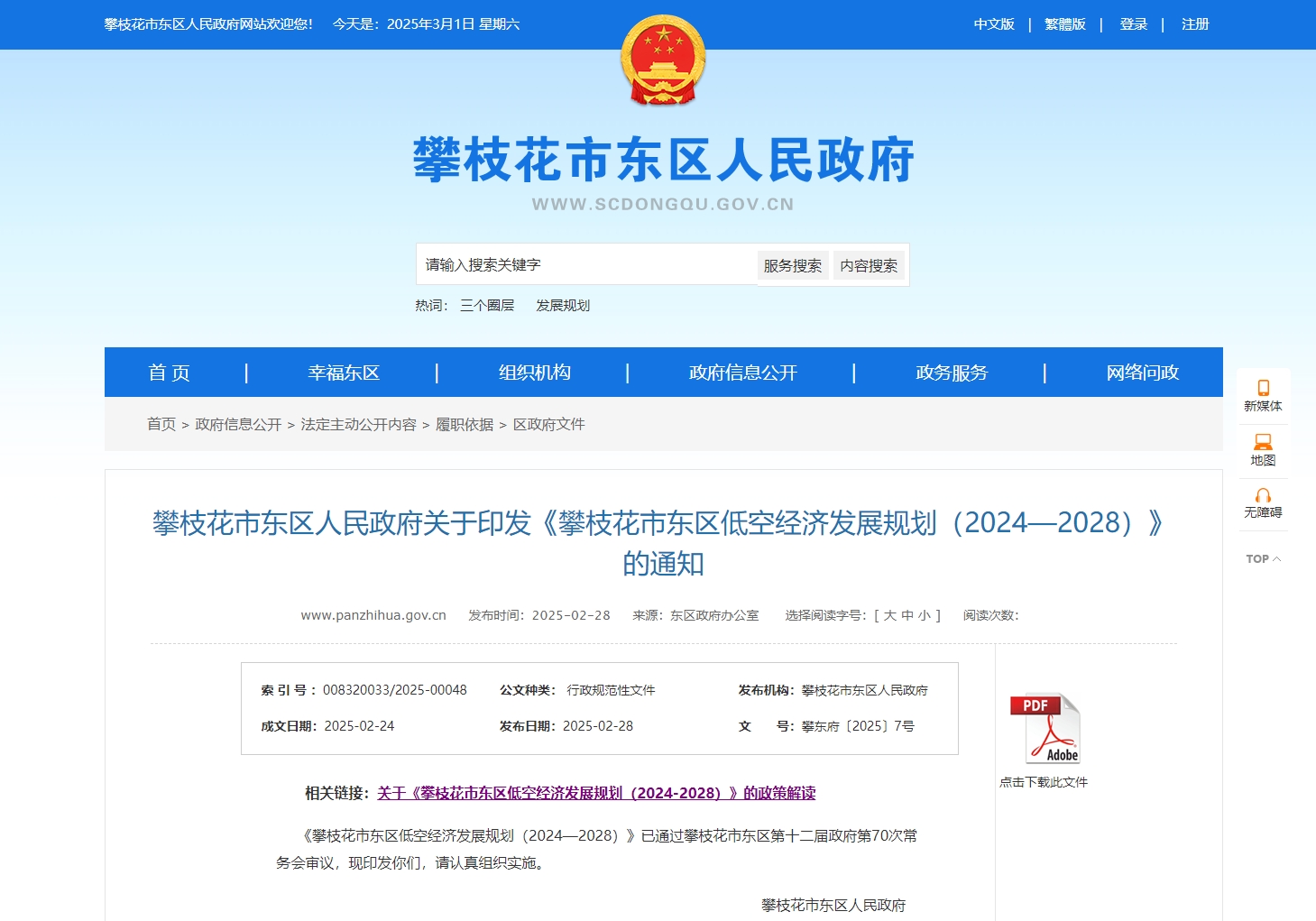Open the 新媒体 phone icon

pos(1263,388)
